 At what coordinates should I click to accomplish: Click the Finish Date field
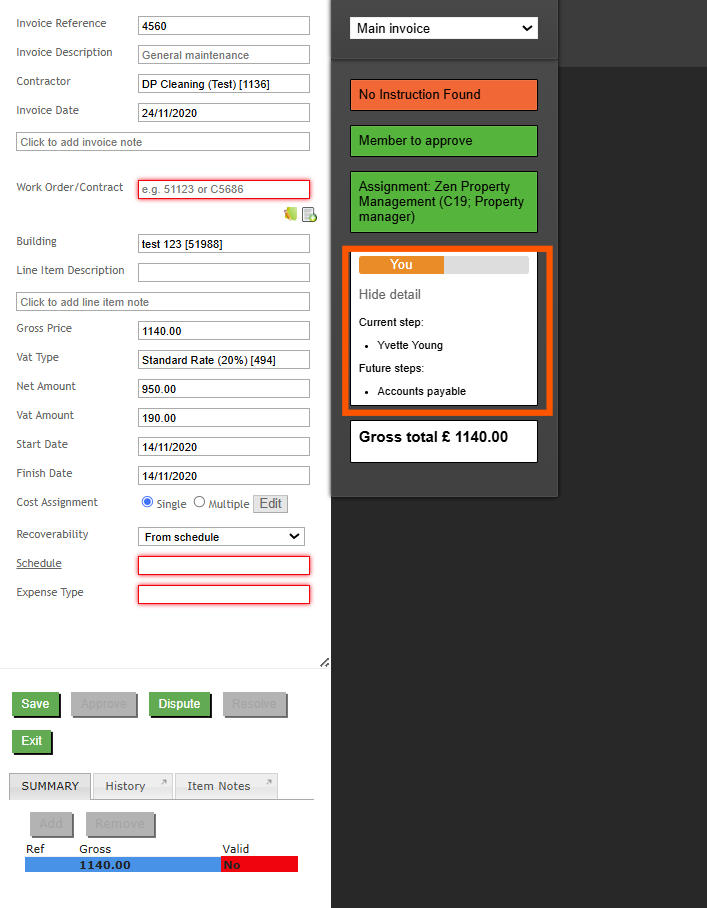coord(224,475)
